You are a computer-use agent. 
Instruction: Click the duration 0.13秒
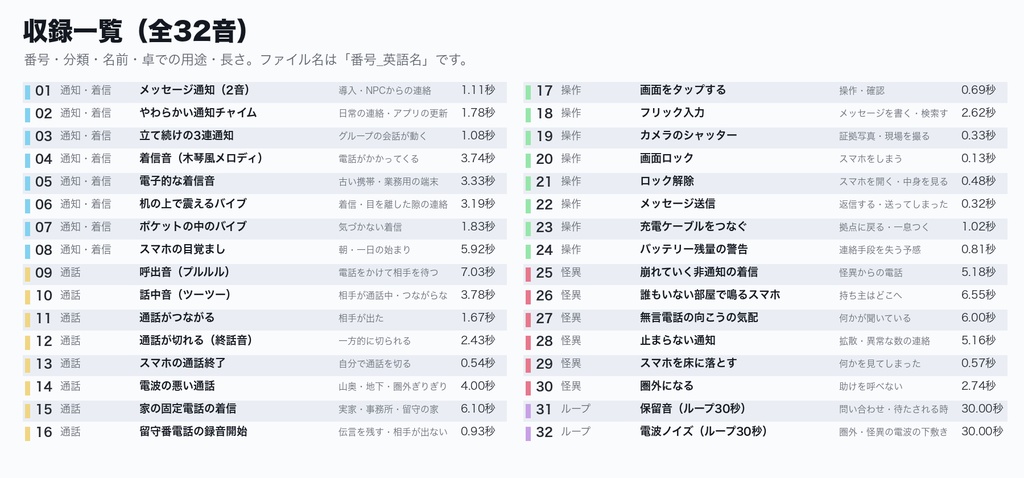tap(978, 159)
